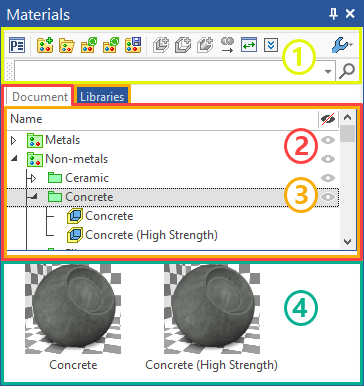
Task: Collapse the Non-metals library node
Action: click(x=14, y=159)
